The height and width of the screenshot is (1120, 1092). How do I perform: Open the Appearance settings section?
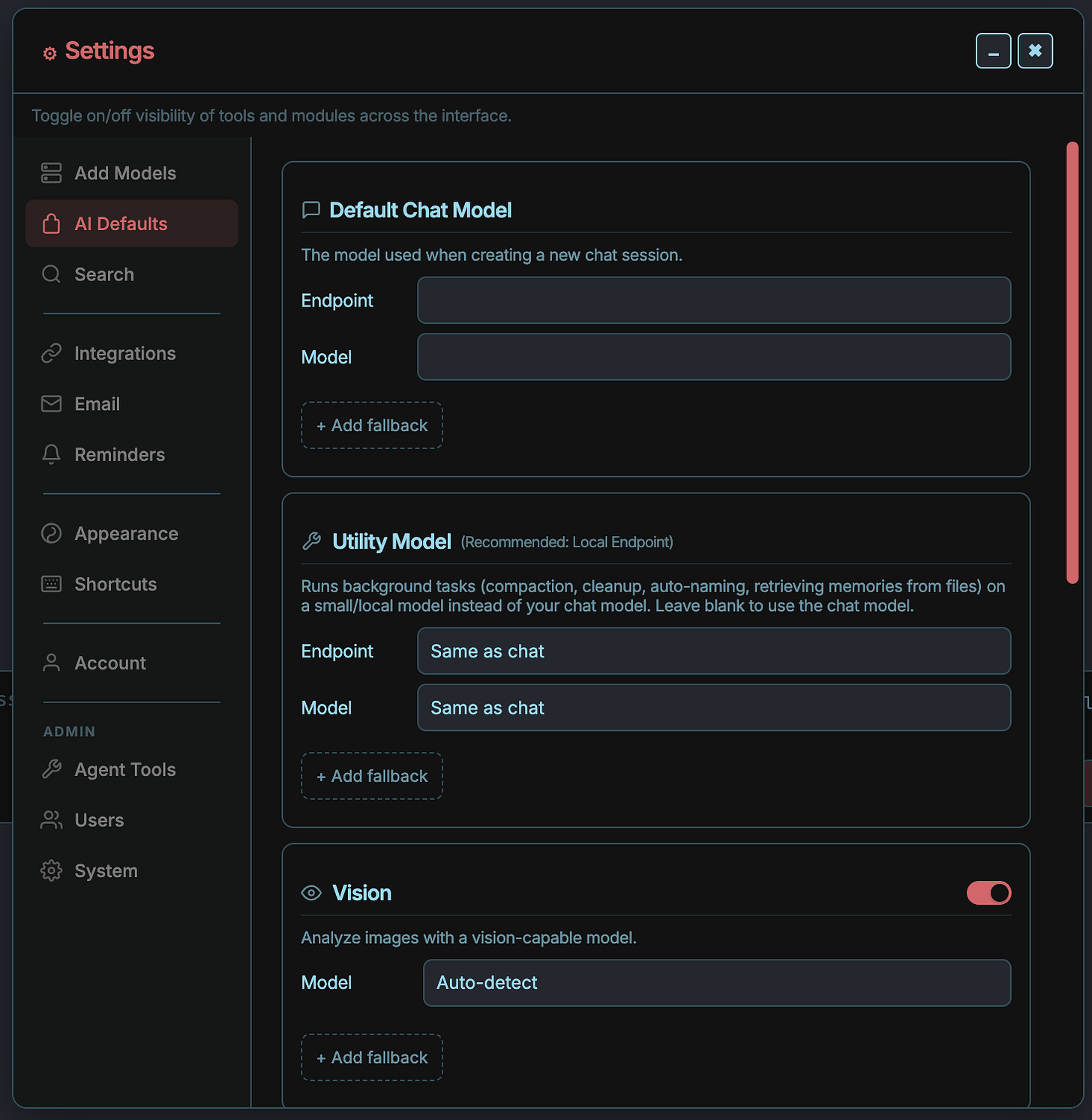coord(132,534)
